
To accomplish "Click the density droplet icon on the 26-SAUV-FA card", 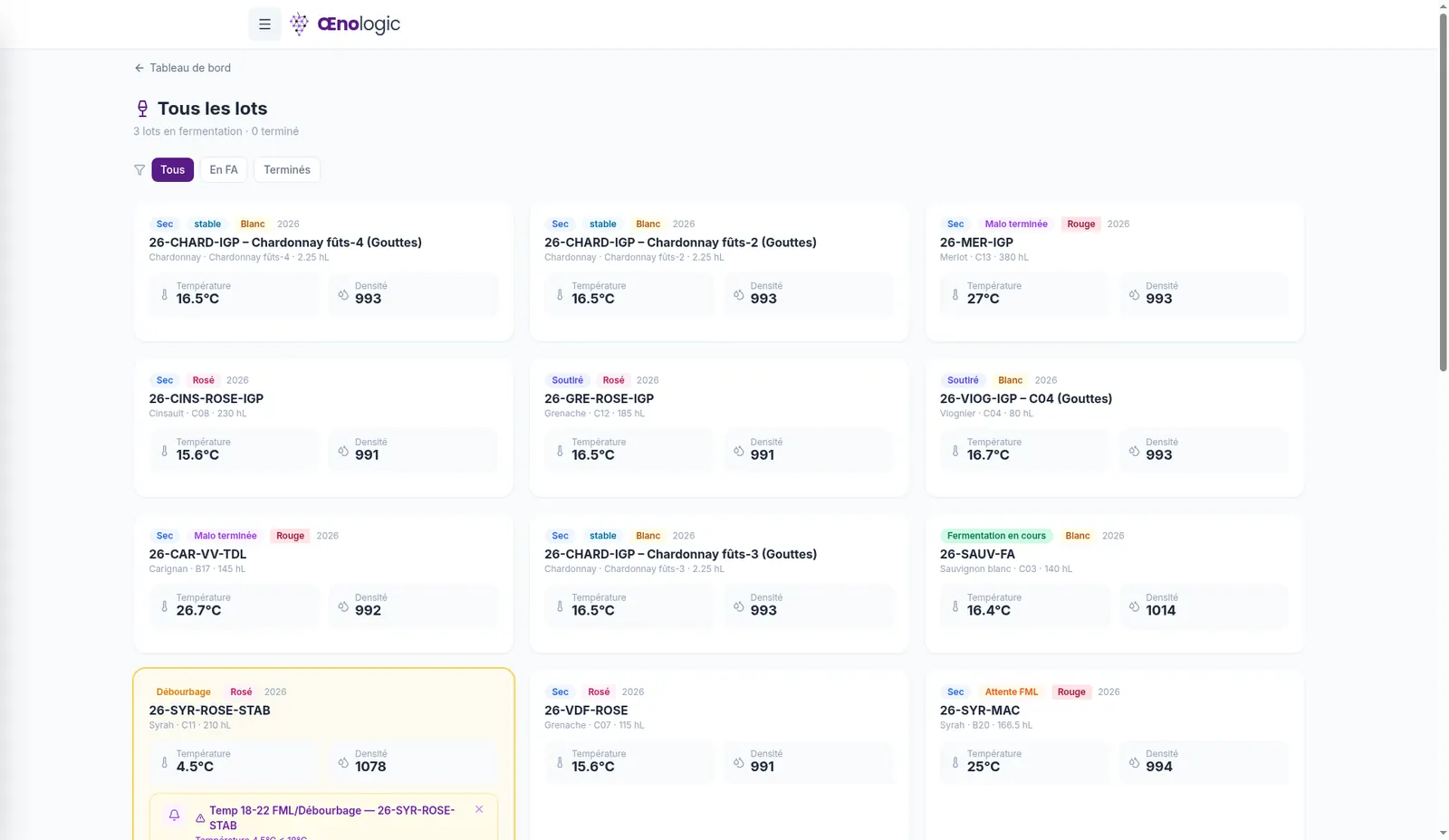I will coord(1134,606).
